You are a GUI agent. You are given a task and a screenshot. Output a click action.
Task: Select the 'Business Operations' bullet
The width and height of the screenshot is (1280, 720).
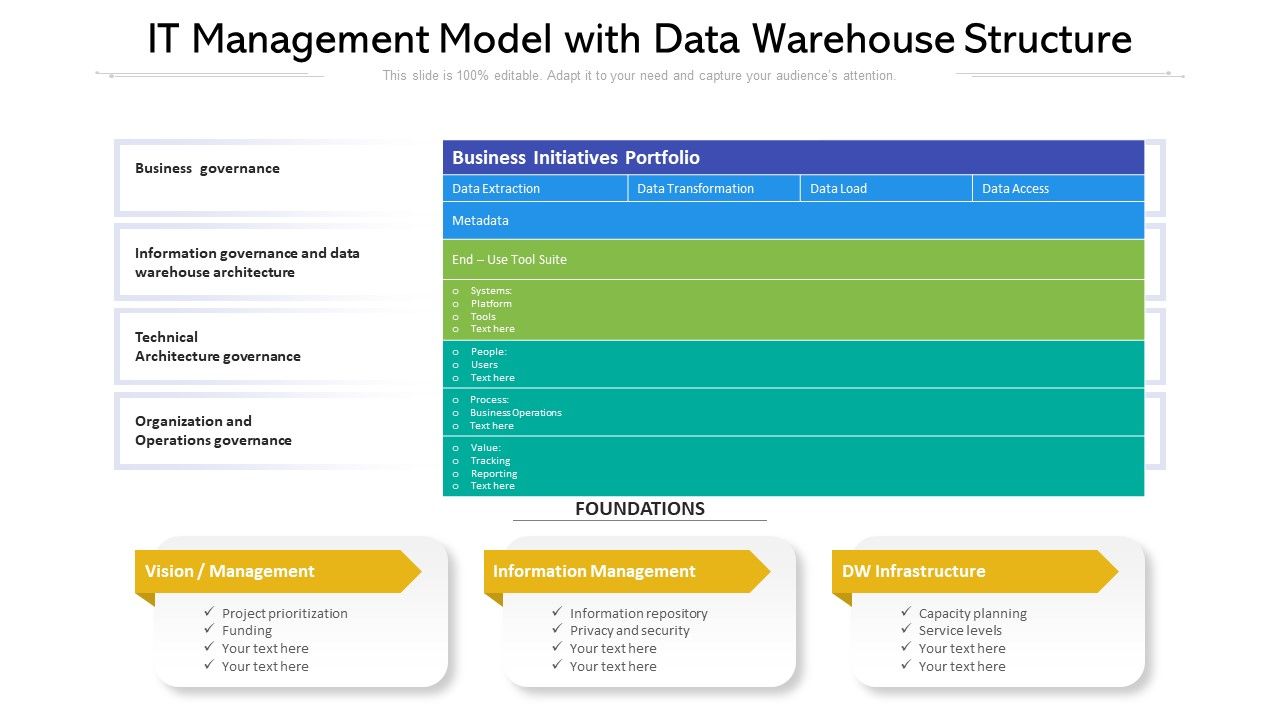[516, 413]
